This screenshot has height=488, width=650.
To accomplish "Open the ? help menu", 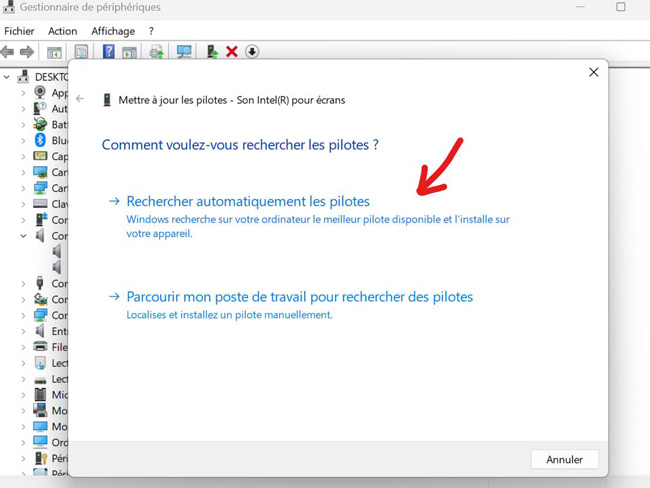I will pyautogui.click(x=151, y=31).
